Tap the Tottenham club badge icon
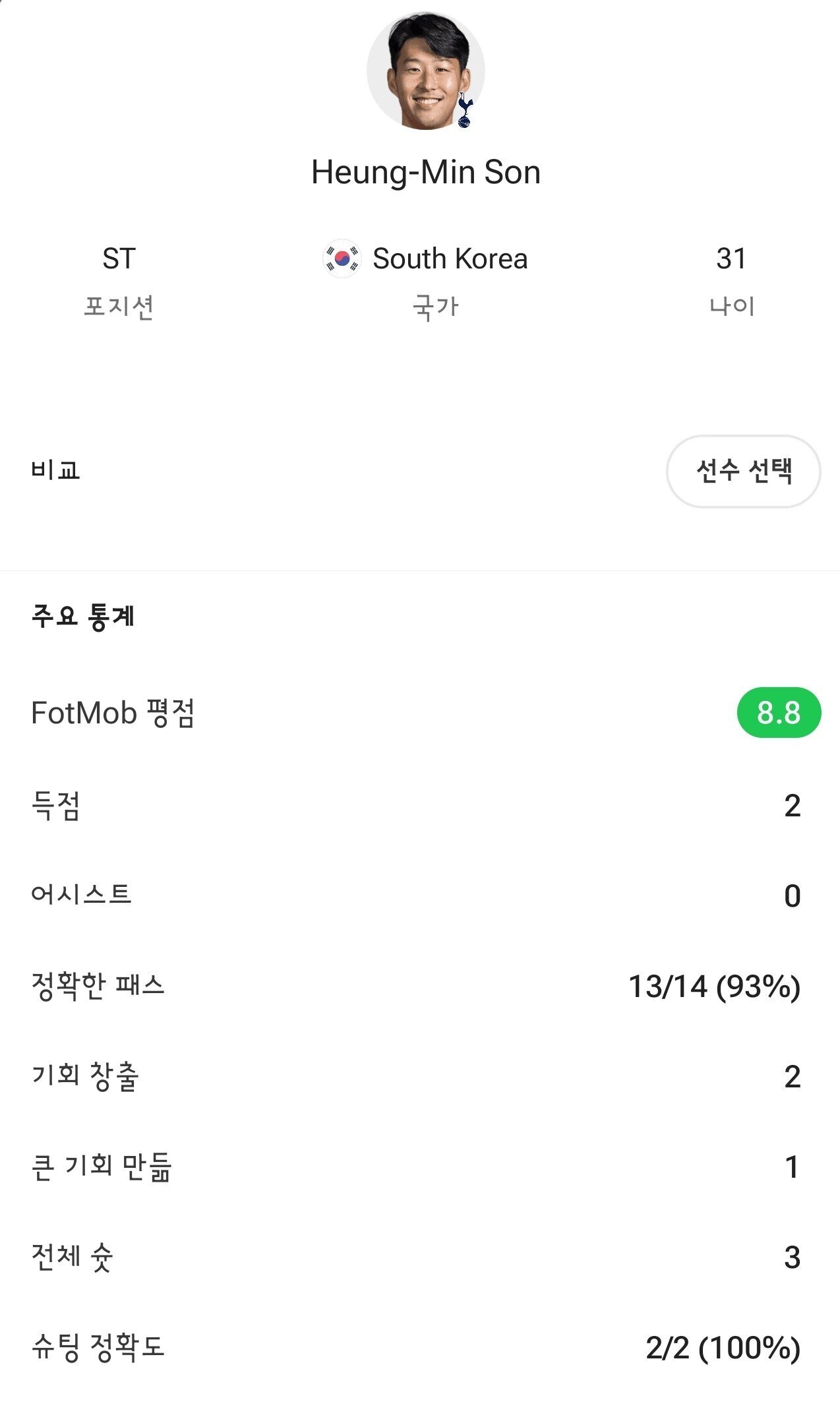Viewport: 840px width, 1425px height. click(465, 111)
